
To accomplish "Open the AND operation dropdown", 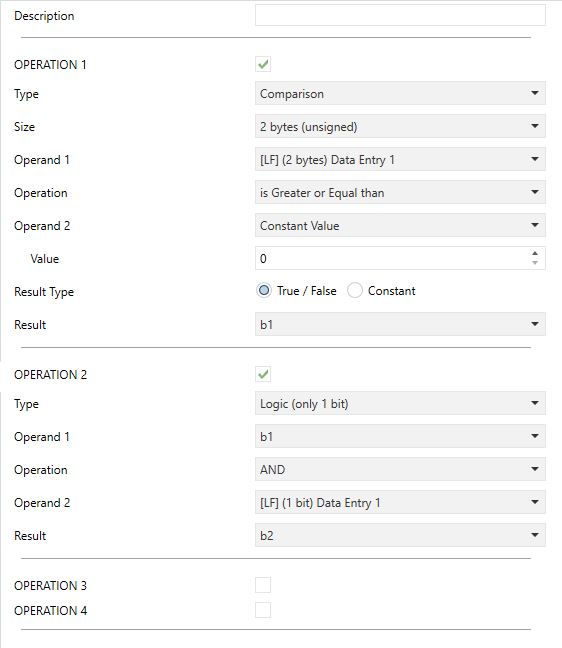I will click(x=400, y=469).
